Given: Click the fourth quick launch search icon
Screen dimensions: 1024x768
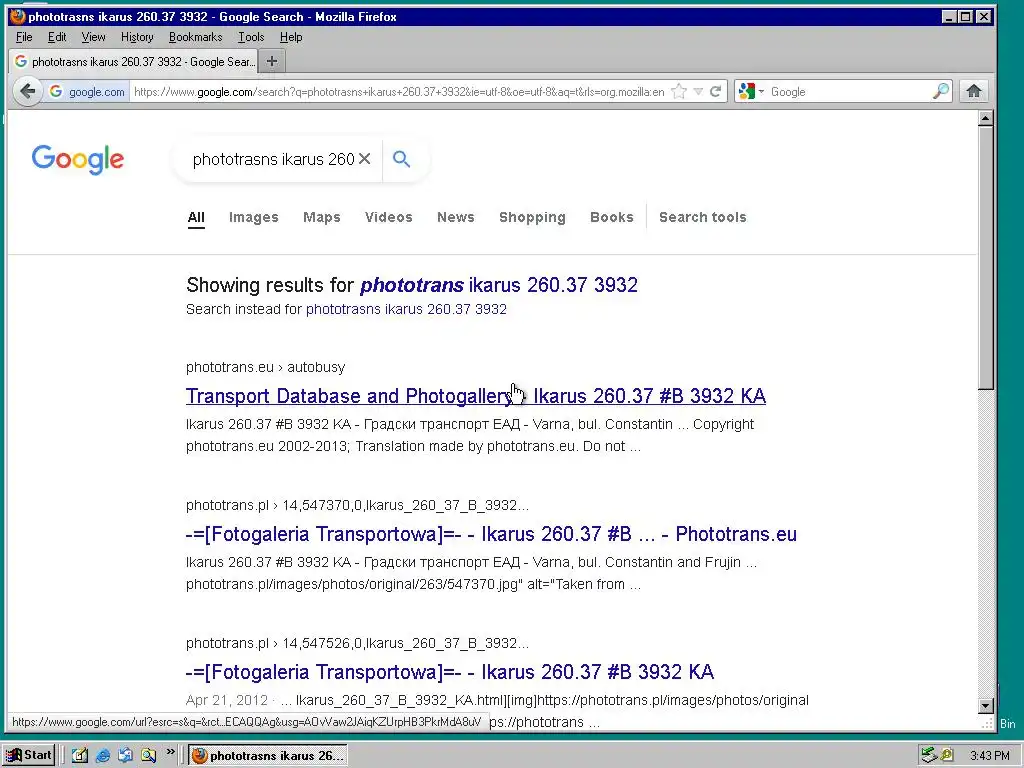Looking at the screenshot, I should (149, 755).
